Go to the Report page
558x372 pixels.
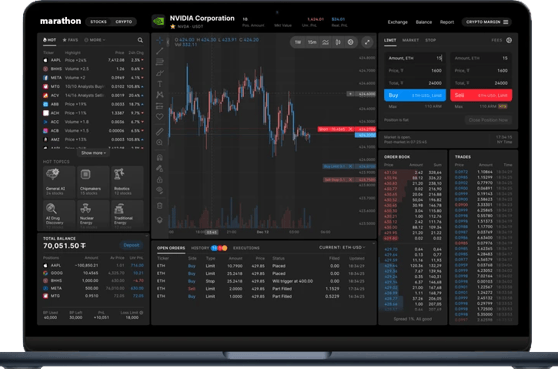point(447,22)
